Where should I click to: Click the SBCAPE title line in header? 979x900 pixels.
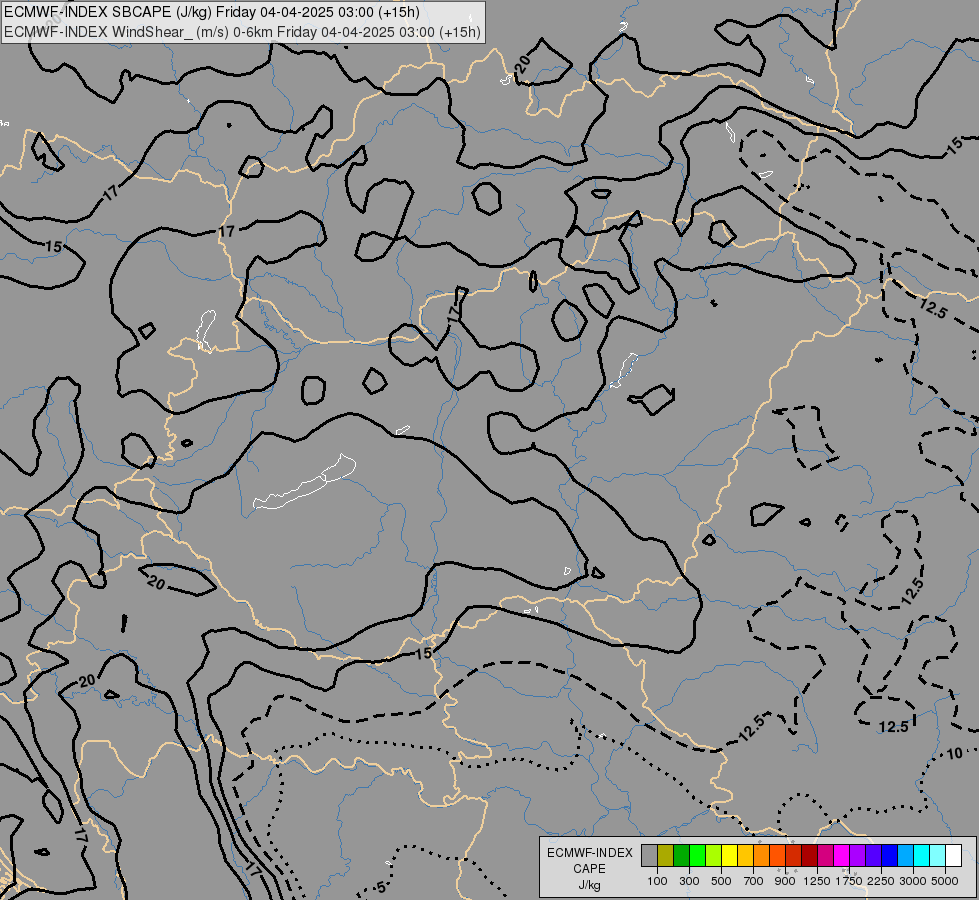212,12
